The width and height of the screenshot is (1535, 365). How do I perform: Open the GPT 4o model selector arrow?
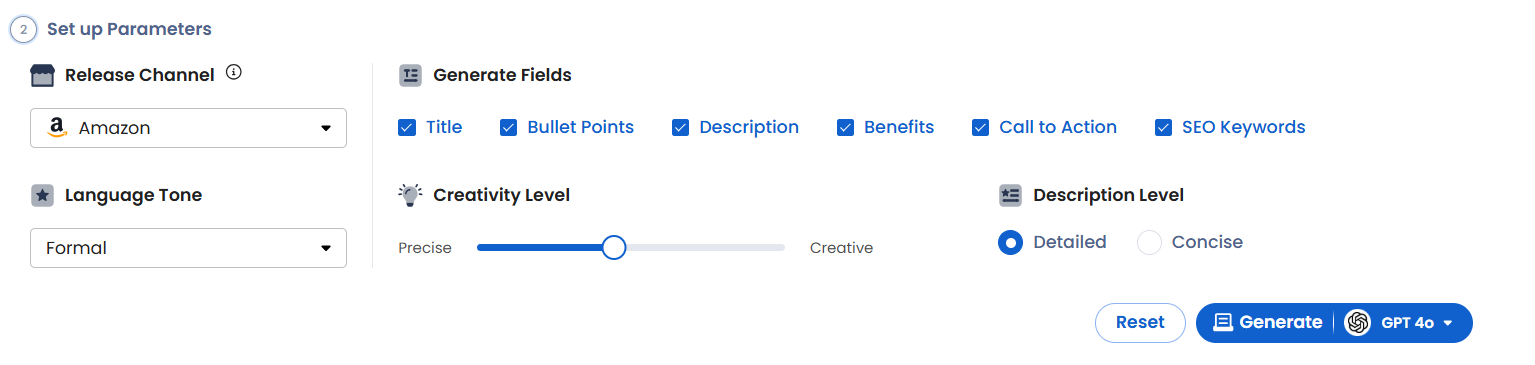(x=1447, y=323)
